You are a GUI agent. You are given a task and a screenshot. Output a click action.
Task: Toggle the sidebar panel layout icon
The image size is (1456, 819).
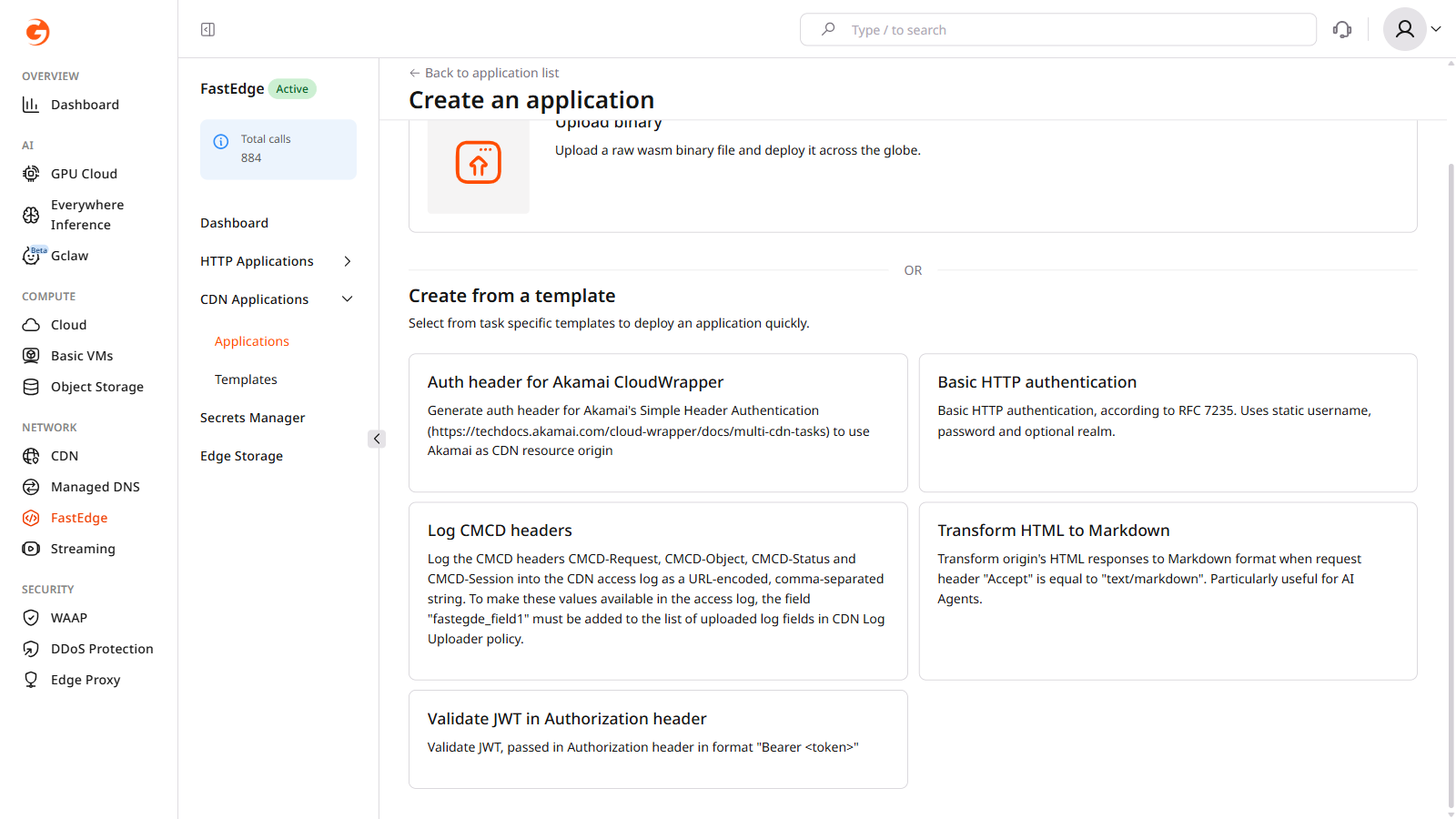coord(207,30)
